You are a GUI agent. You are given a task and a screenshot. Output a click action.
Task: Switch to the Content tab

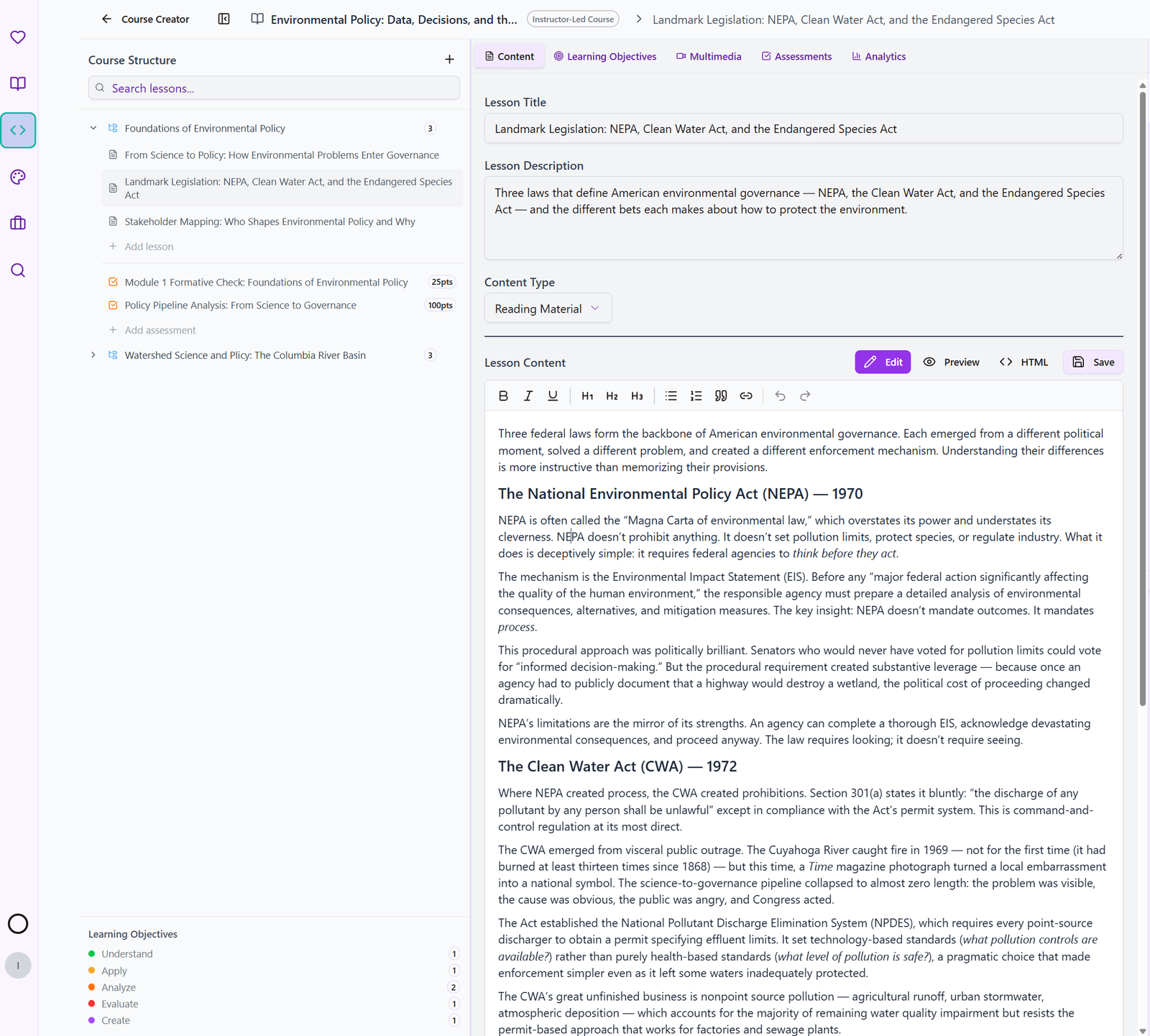coord(510,56)
